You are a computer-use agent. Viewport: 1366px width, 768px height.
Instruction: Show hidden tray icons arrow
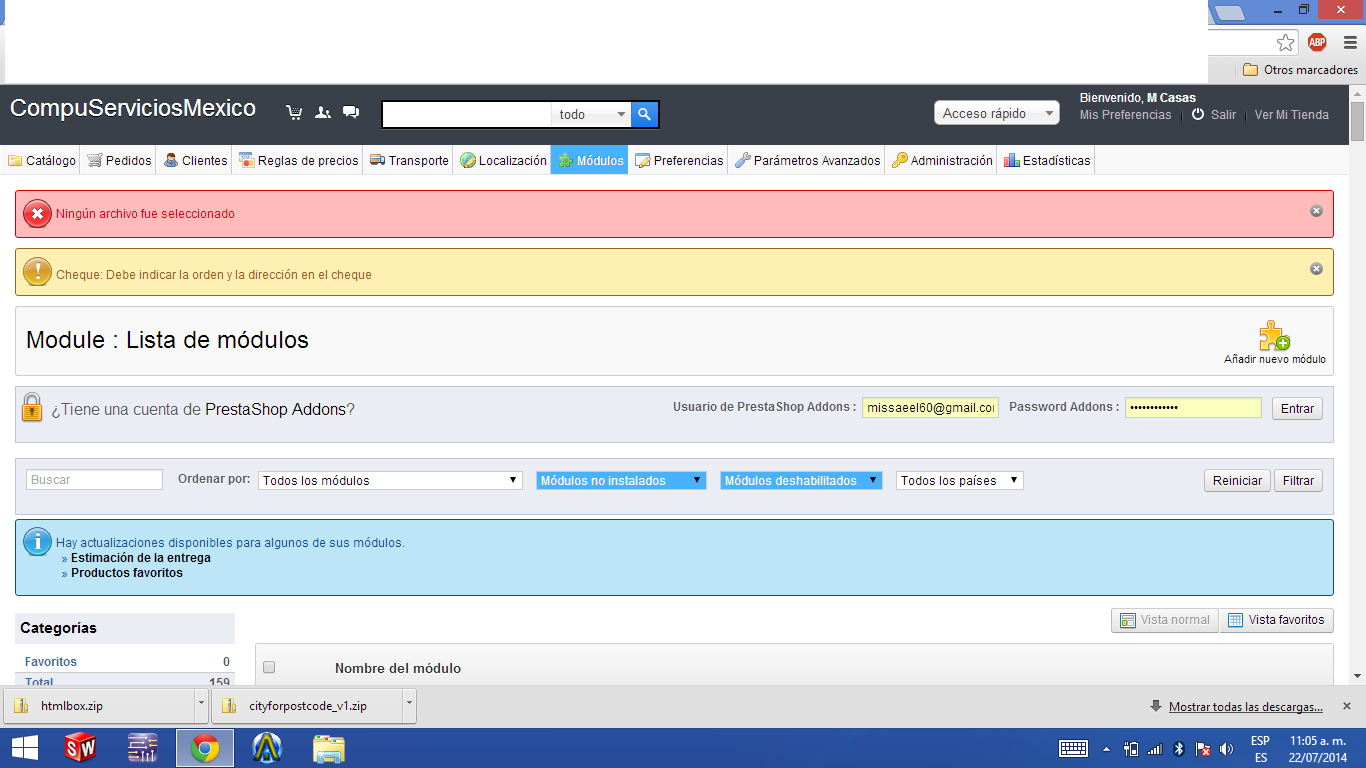1106,749
